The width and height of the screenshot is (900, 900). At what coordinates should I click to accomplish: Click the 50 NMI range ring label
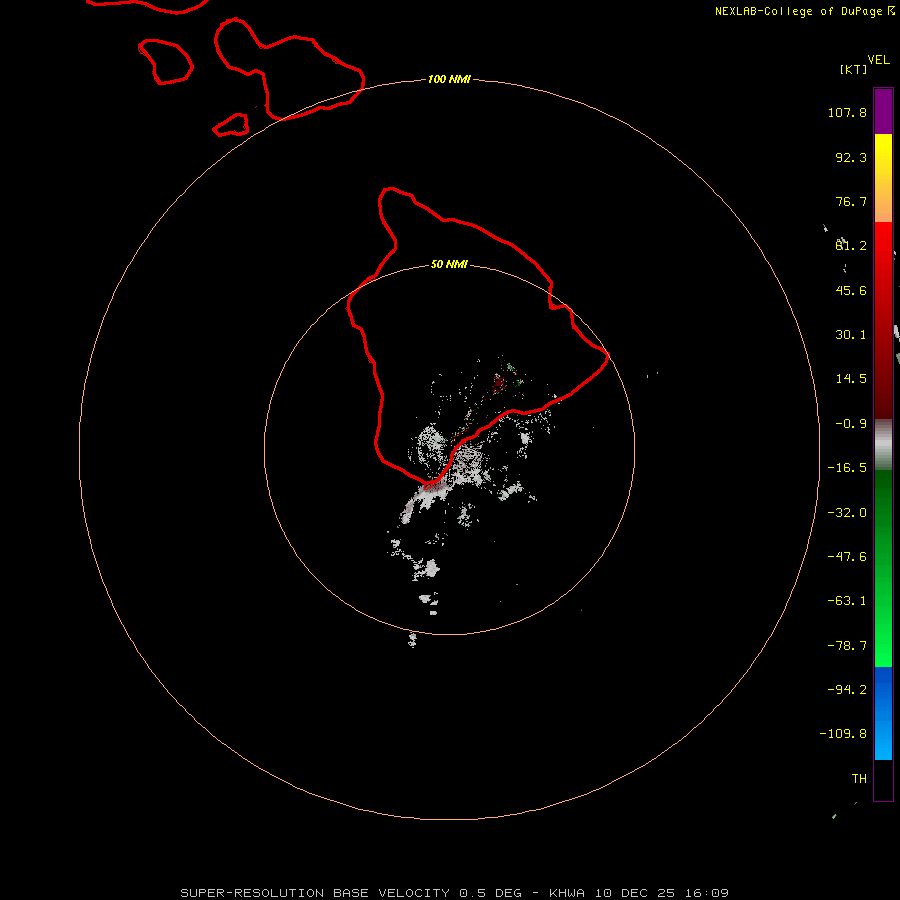click(x=449, y=264)
